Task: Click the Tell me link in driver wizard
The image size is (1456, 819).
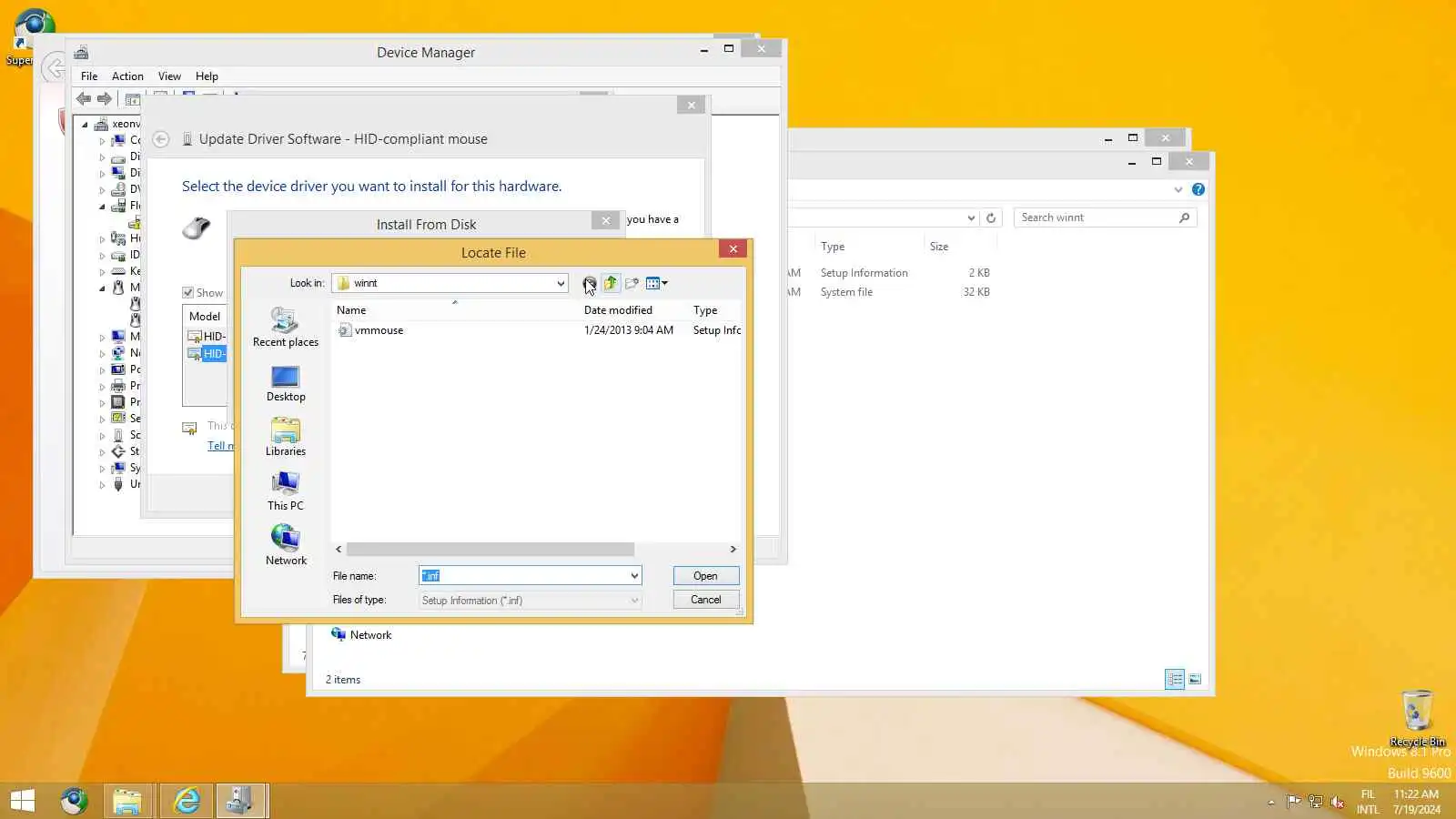Action: tap(220, 446)
